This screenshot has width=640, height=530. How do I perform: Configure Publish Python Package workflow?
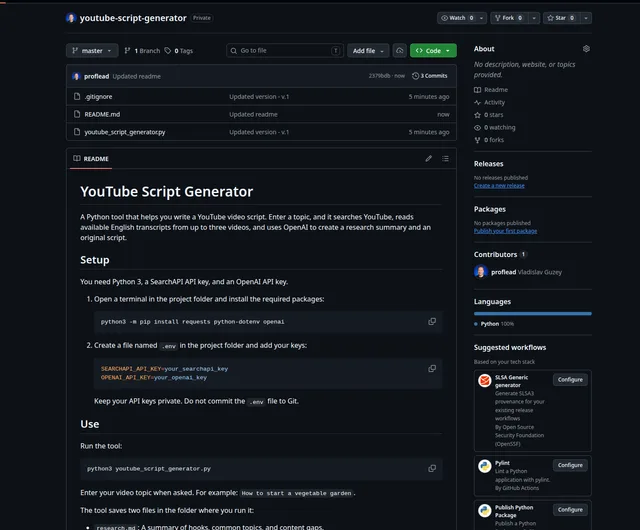tap(570, 510)
